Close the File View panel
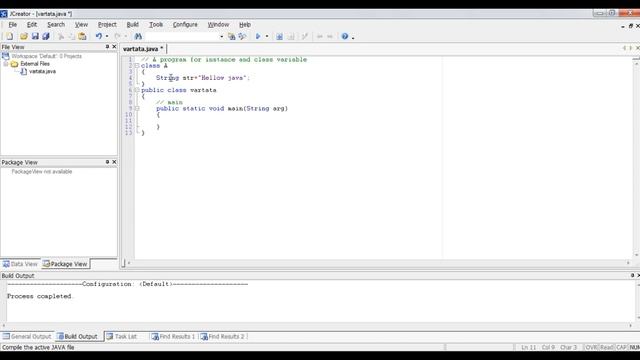Screen dimensions: 640x360 (x=114, y=47)
